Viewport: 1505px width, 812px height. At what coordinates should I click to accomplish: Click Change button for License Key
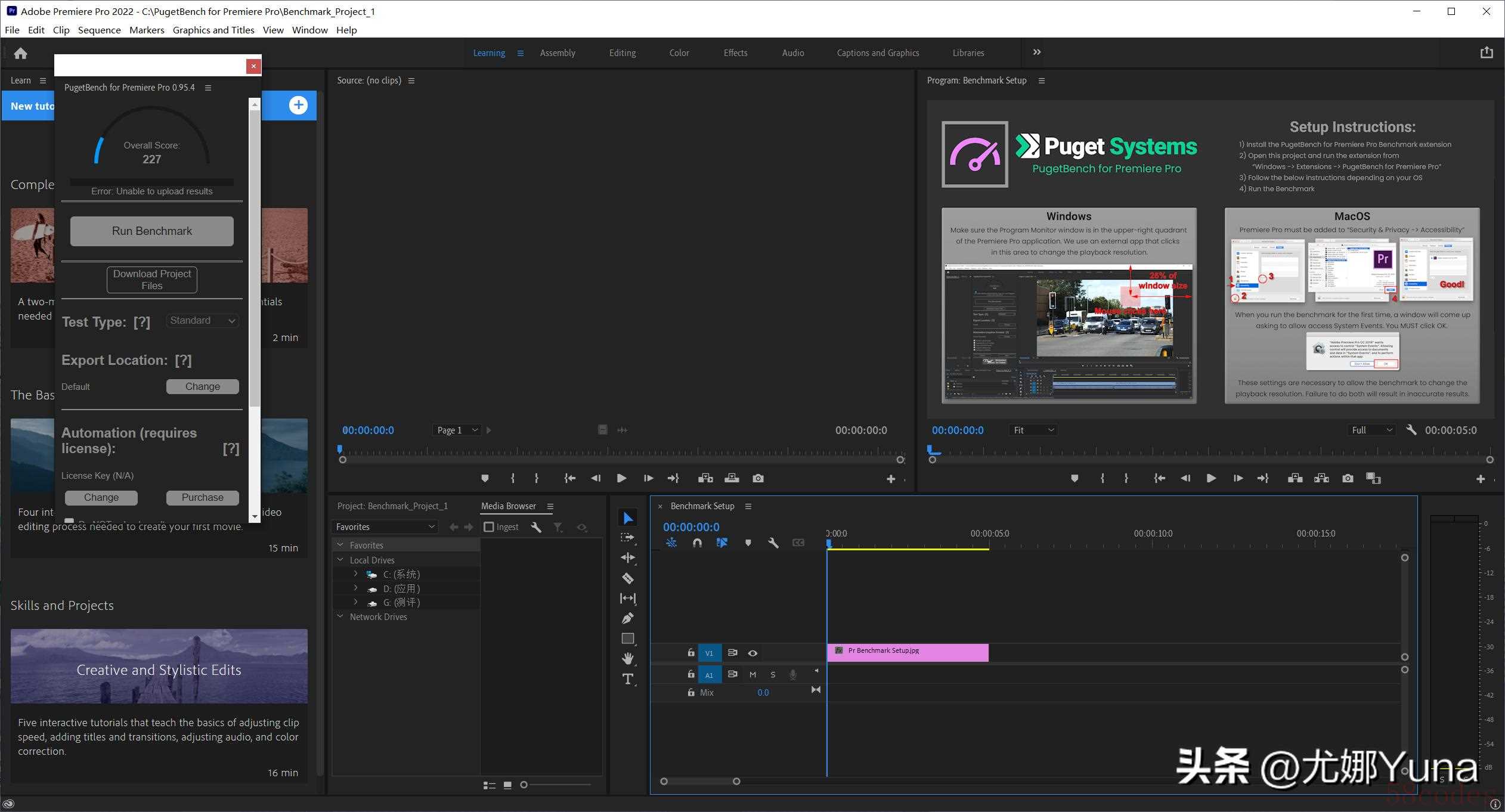(101, 497)
